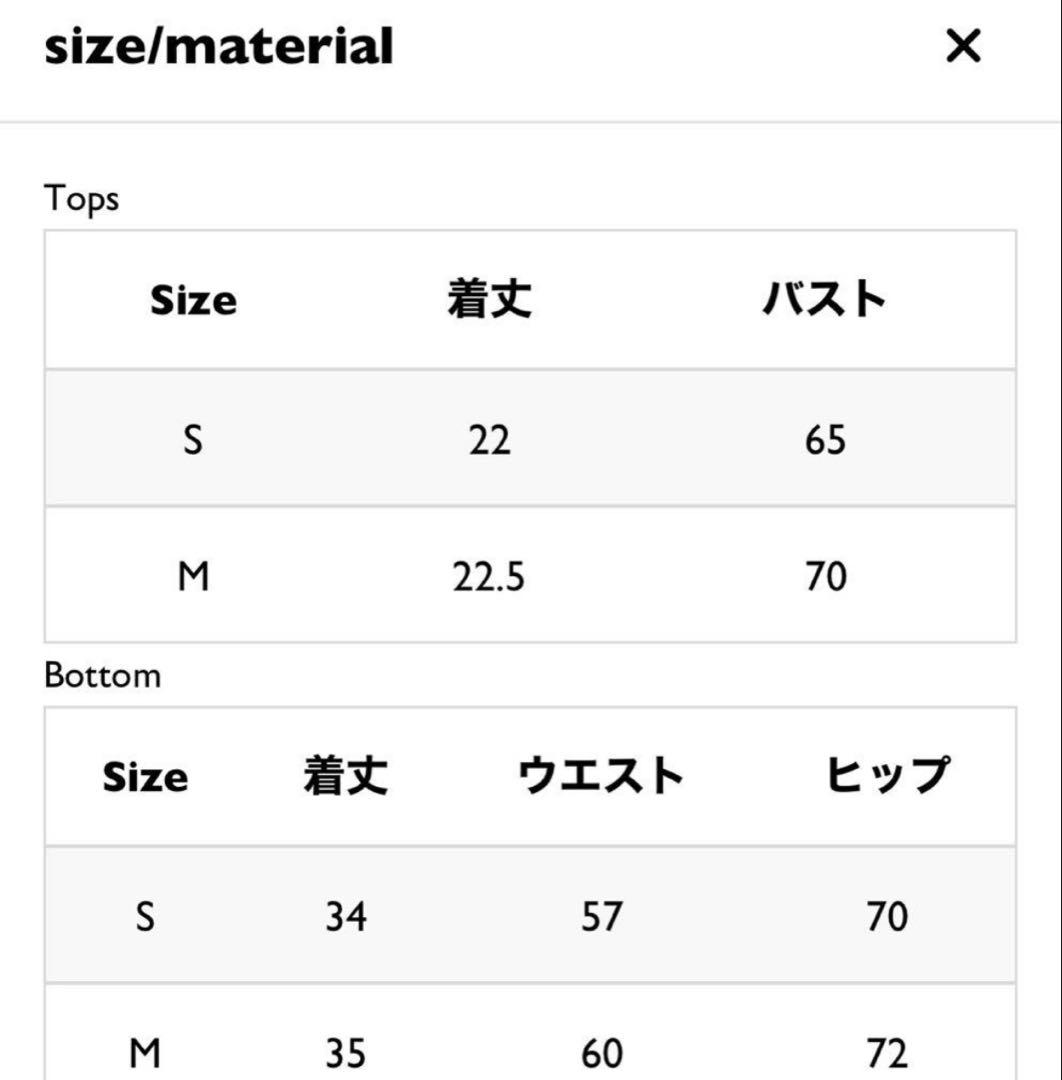Select the Bottom section label
Image resolution: width=1062 pixels, height=1080 pixels.
pyautogui.click(x=100, y=674)
